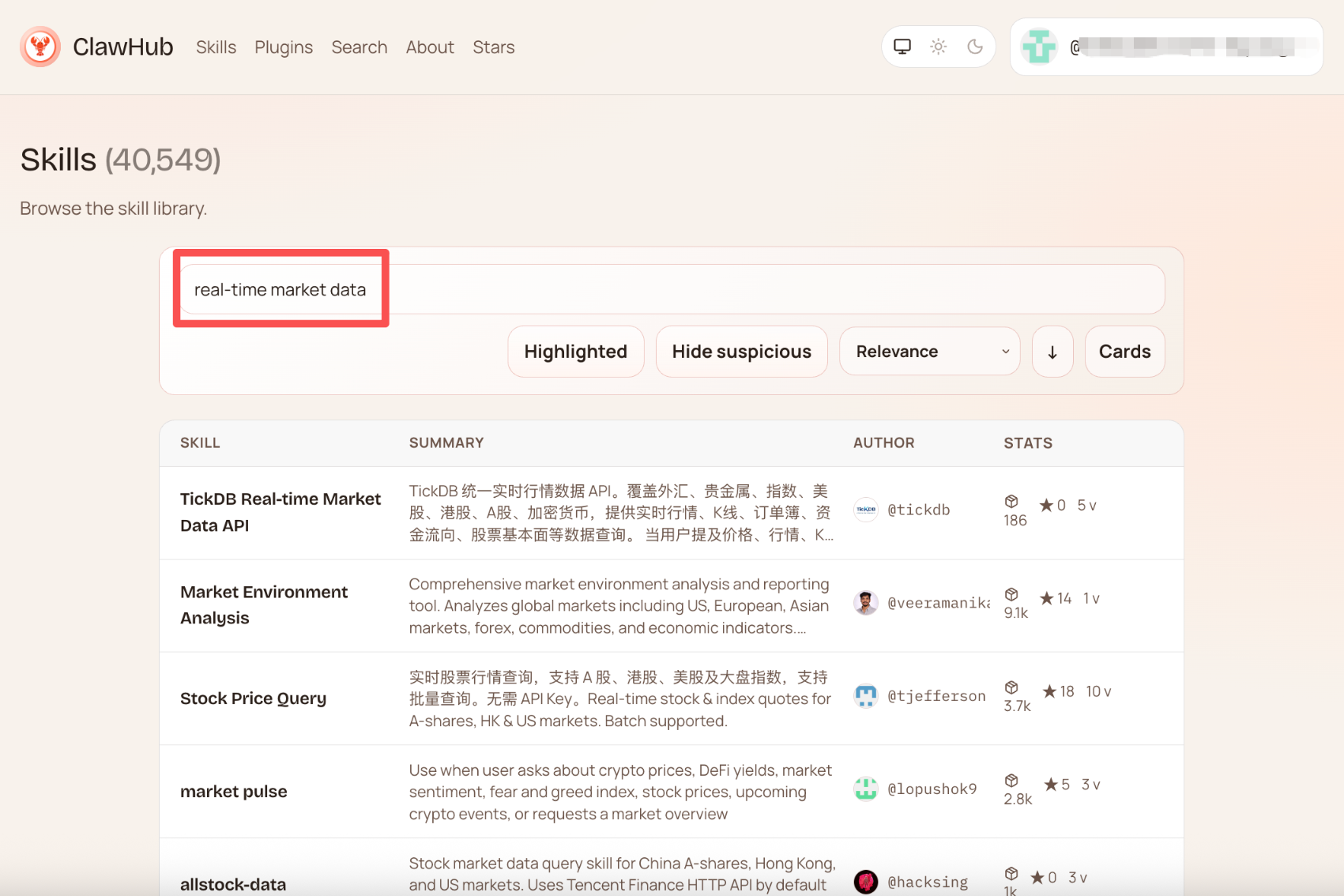Click the star icon in Stock Price Query row
1344x896 pixels.
1049,691
